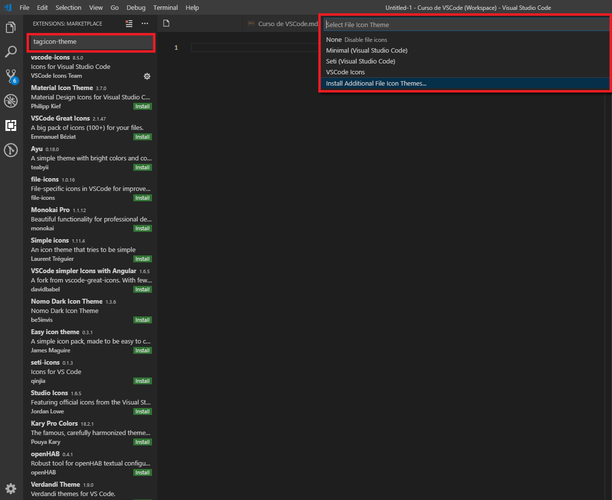Image resolution: width=612 pixels, height=500 pixels.
Task: Open Material Icon Theme extension title
Action: [62, 88]
